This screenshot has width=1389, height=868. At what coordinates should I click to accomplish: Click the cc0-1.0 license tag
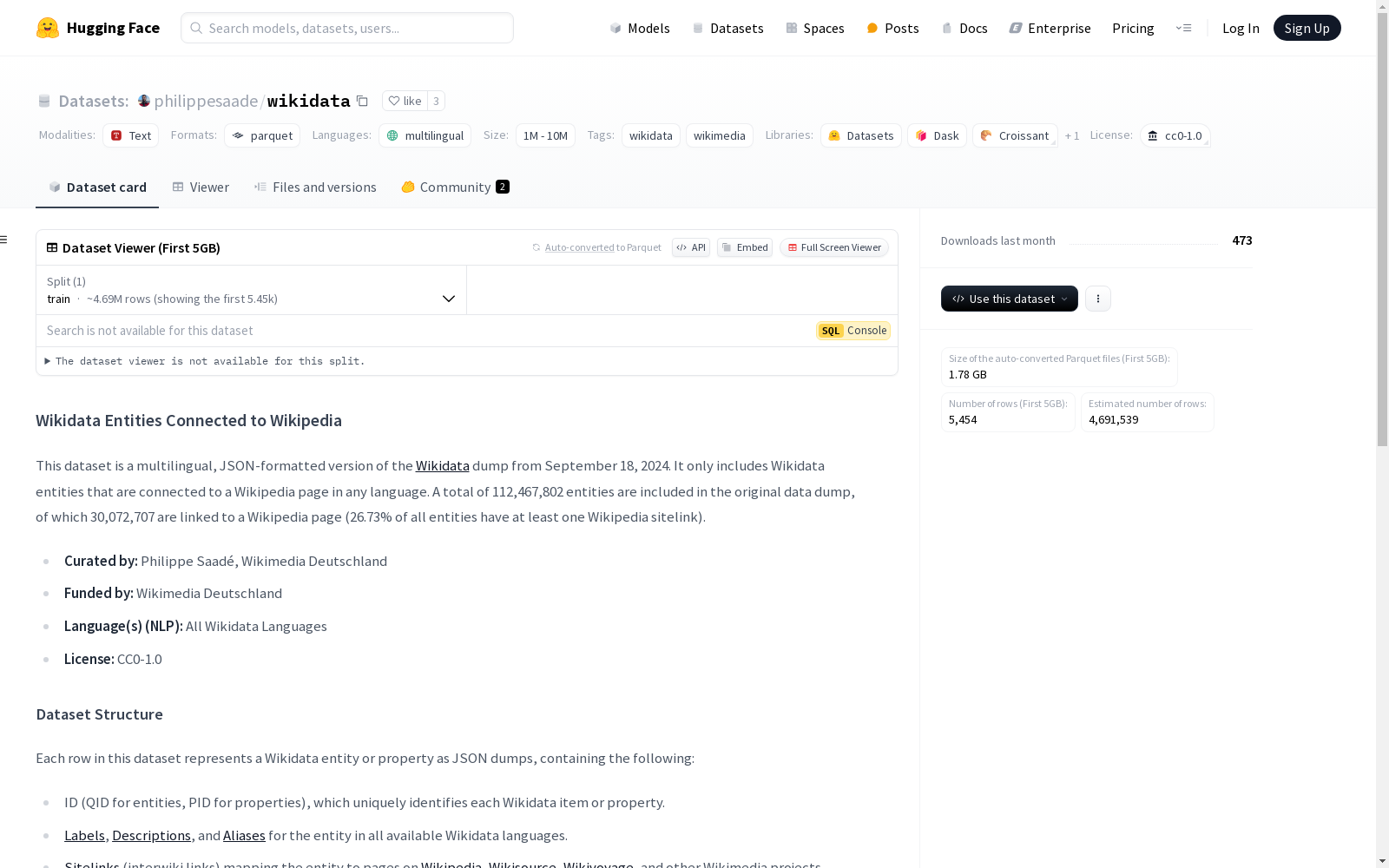point(1175,135)
